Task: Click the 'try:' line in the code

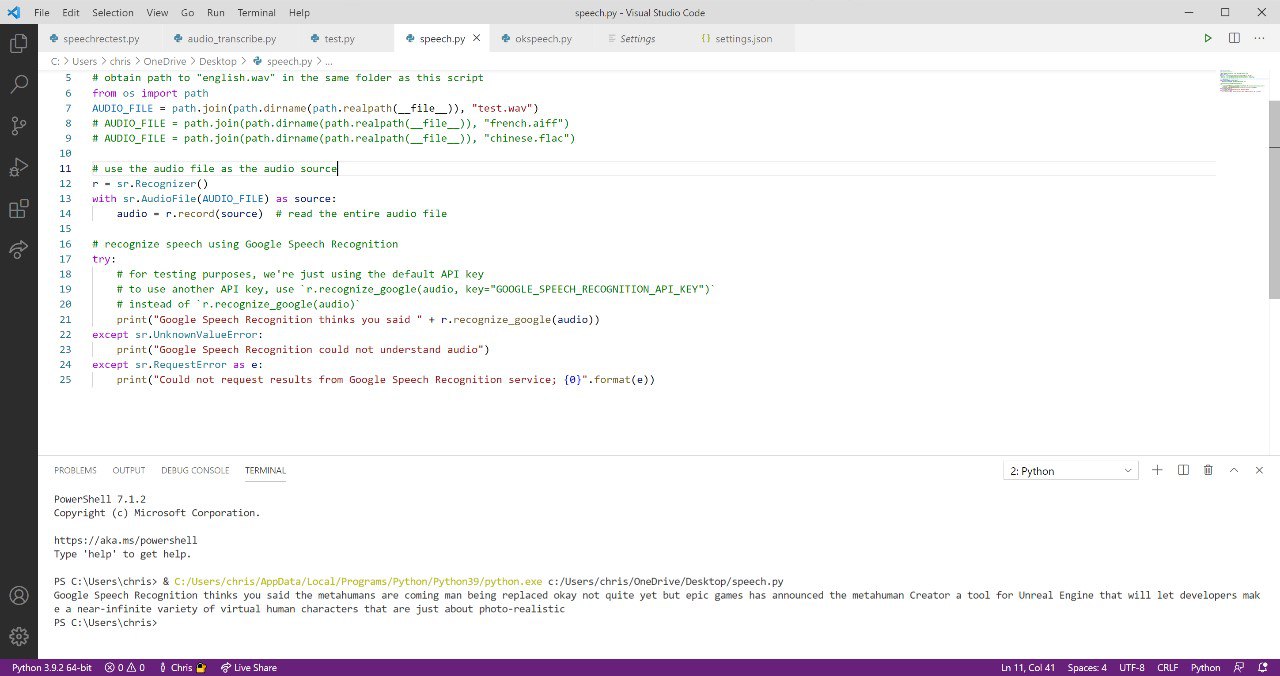Action: coord(104,259)
